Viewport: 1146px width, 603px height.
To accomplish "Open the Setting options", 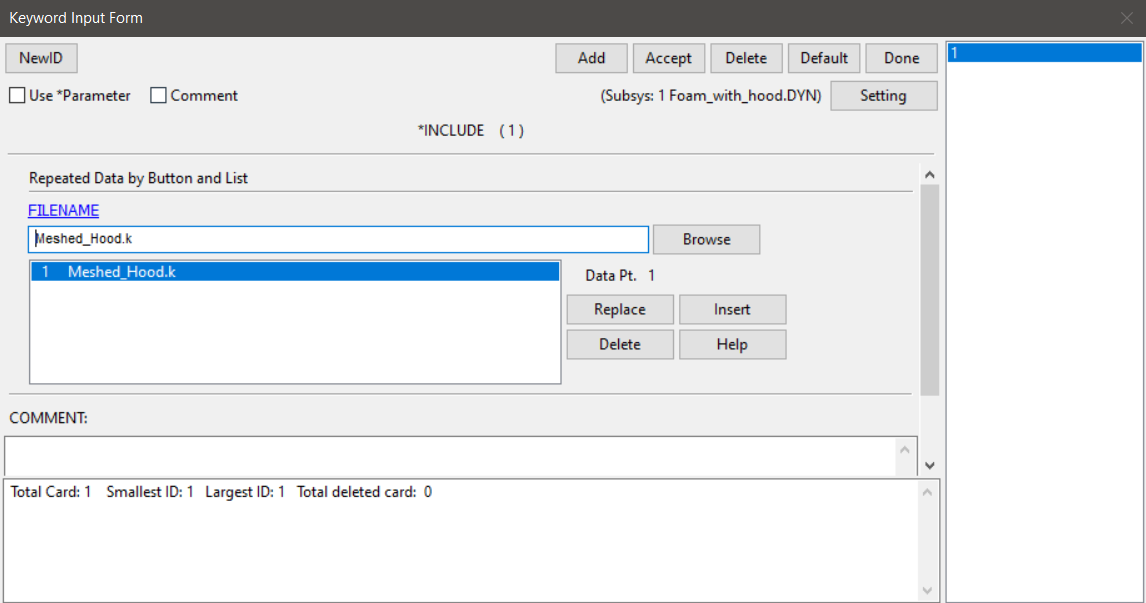I will [x=883, y=96].
